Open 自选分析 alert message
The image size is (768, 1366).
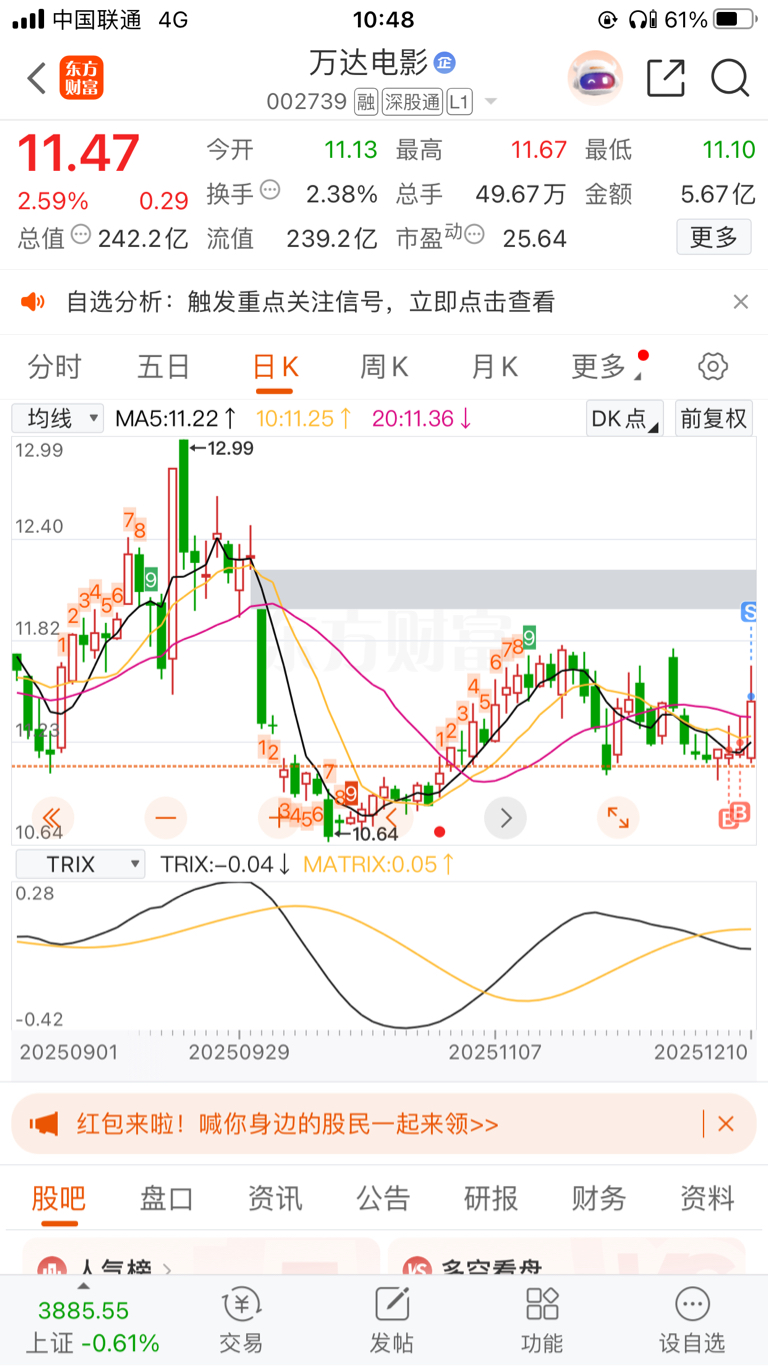point(310,302)
